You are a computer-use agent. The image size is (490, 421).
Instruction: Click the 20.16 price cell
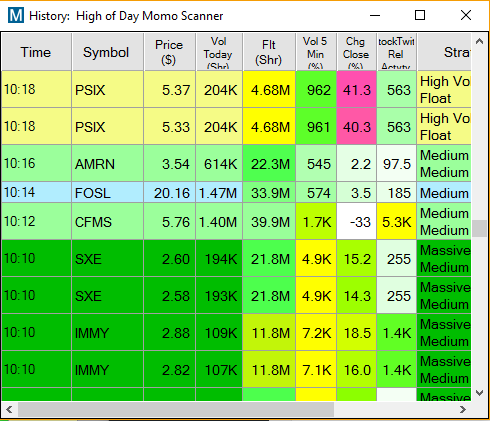coord(170,193)
